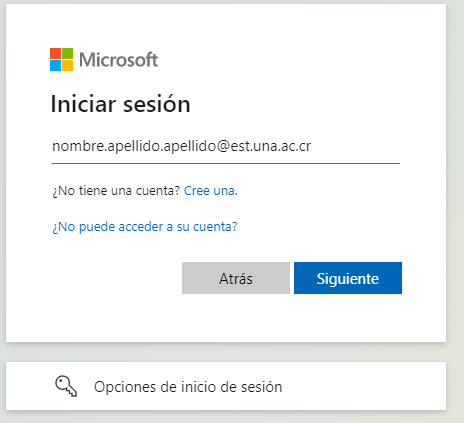Follow the "¿No puede acceder a su cuenta?" link
This screenshot has width=464, height=423.
coord(145,227)
